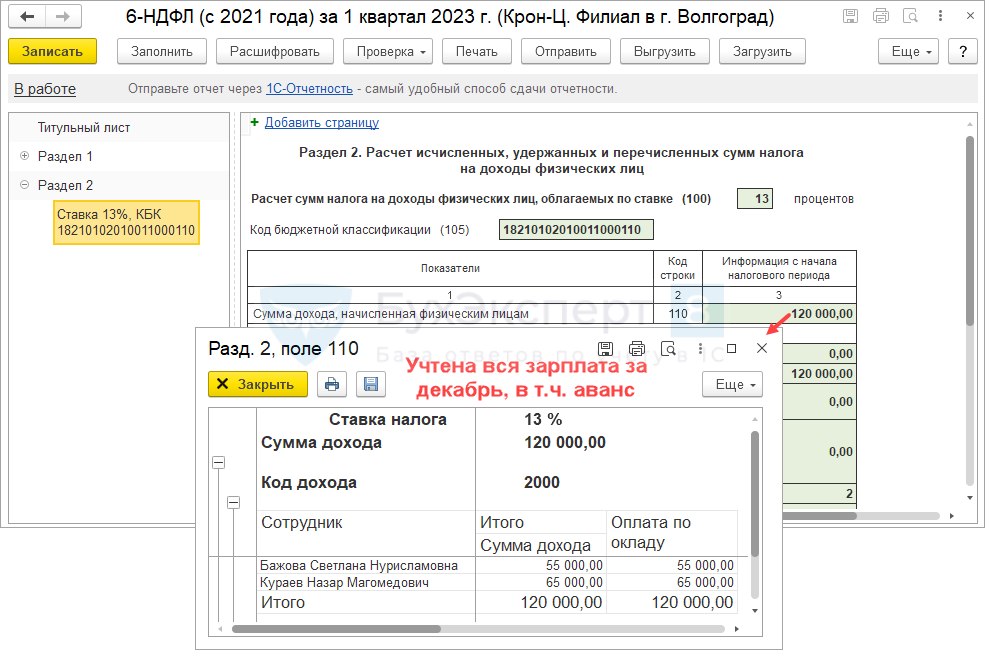The height and width of the screenshot is (650, 985).
Task: Select Титульный лист in the tree
Action: 84,127
